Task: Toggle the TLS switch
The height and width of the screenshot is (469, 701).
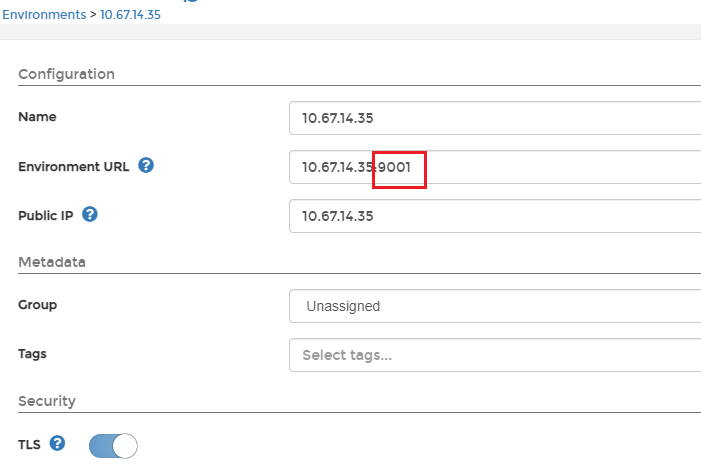Action: (x=112, y=445)
